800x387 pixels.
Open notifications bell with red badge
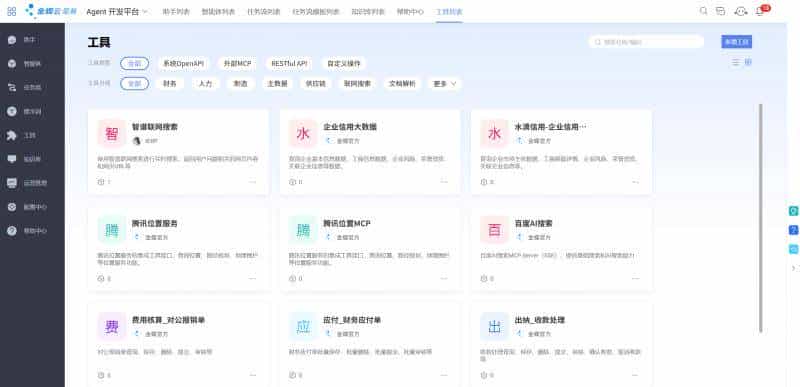(x=760, y=11)
